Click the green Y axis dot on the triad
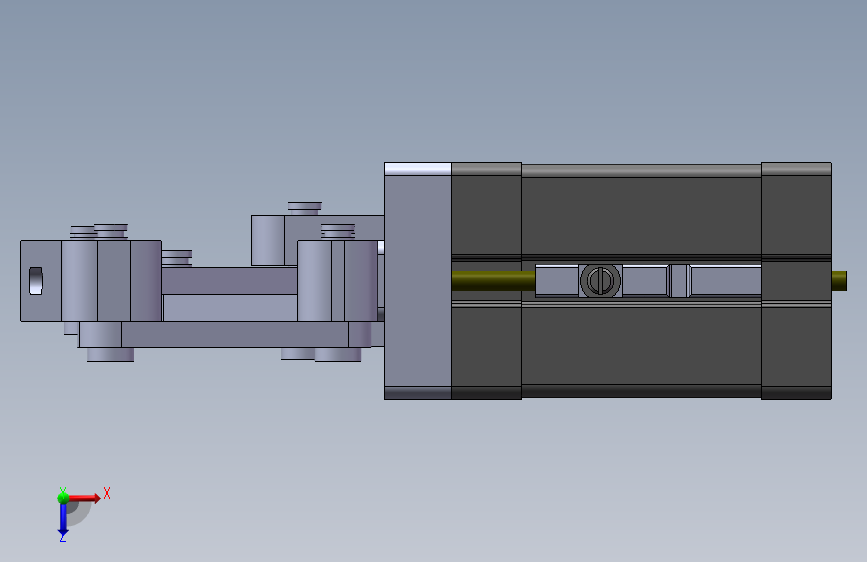This screenshot has width=867, height=562. [63, 498]
